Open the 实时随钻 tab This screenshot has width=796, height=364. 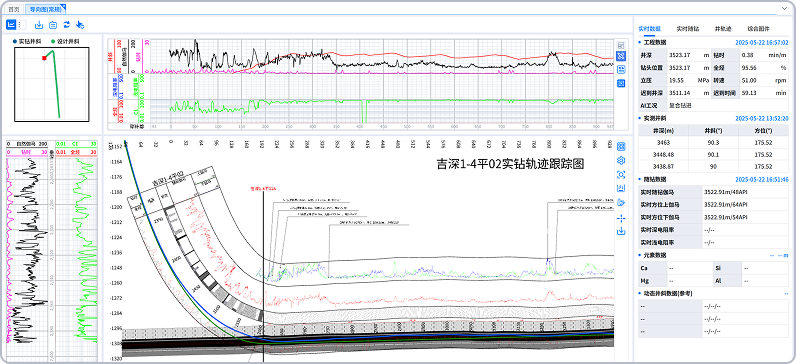coord(688,28)
